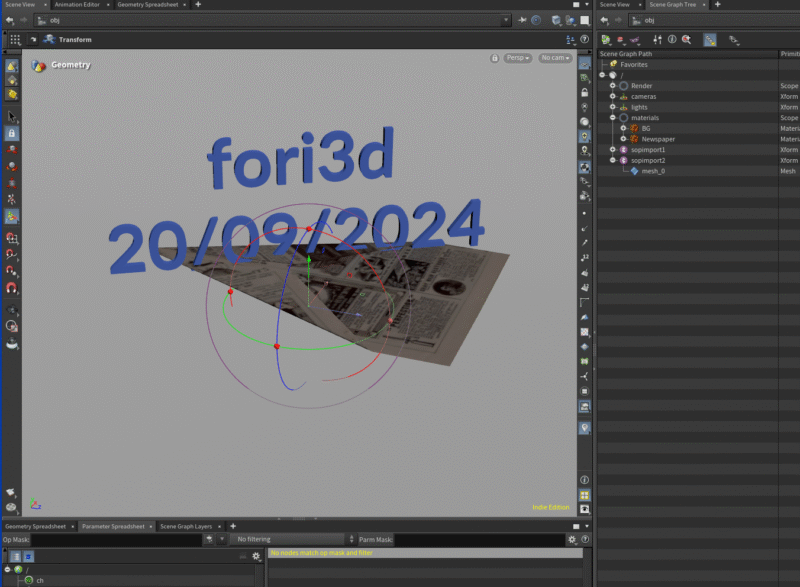
Task: Open the Scene Graph Layers tab
Action: pyautogui.click(x=186, y=526)
